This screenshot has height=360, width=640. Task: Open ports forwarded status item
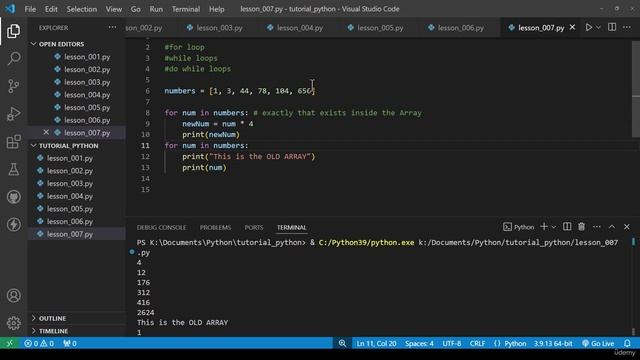70,343
